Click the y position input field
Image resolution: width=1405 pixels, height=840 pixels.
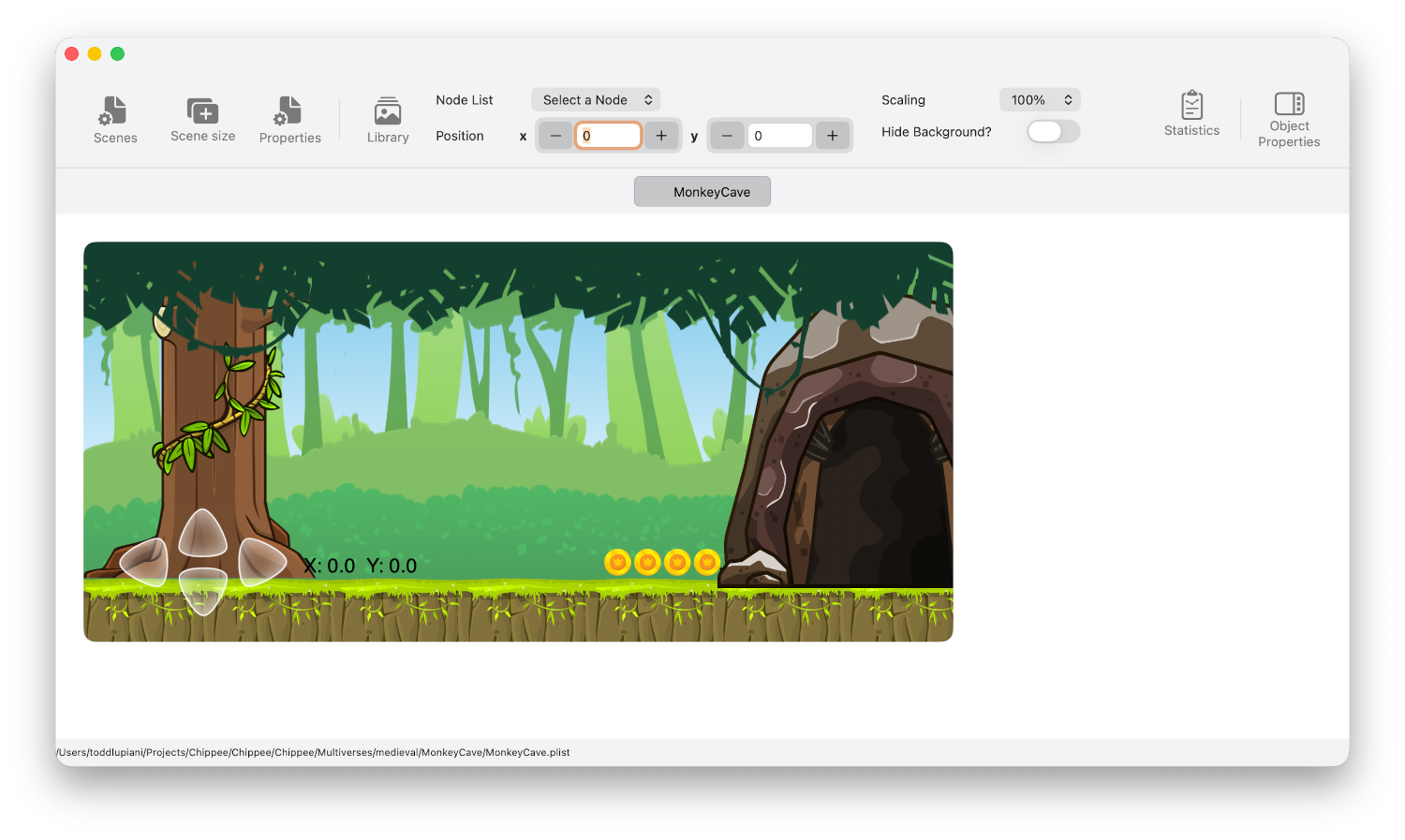(x=779, y=136)
